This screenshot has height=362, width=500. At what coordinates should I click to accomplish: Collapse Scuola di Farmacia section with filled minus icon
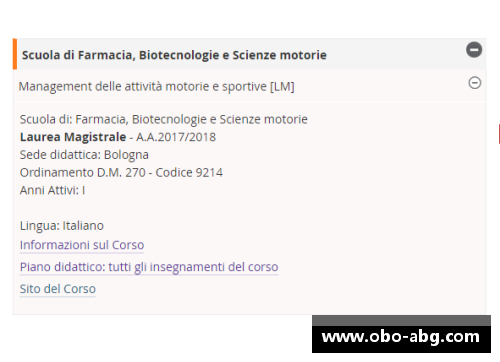point(474,50)
